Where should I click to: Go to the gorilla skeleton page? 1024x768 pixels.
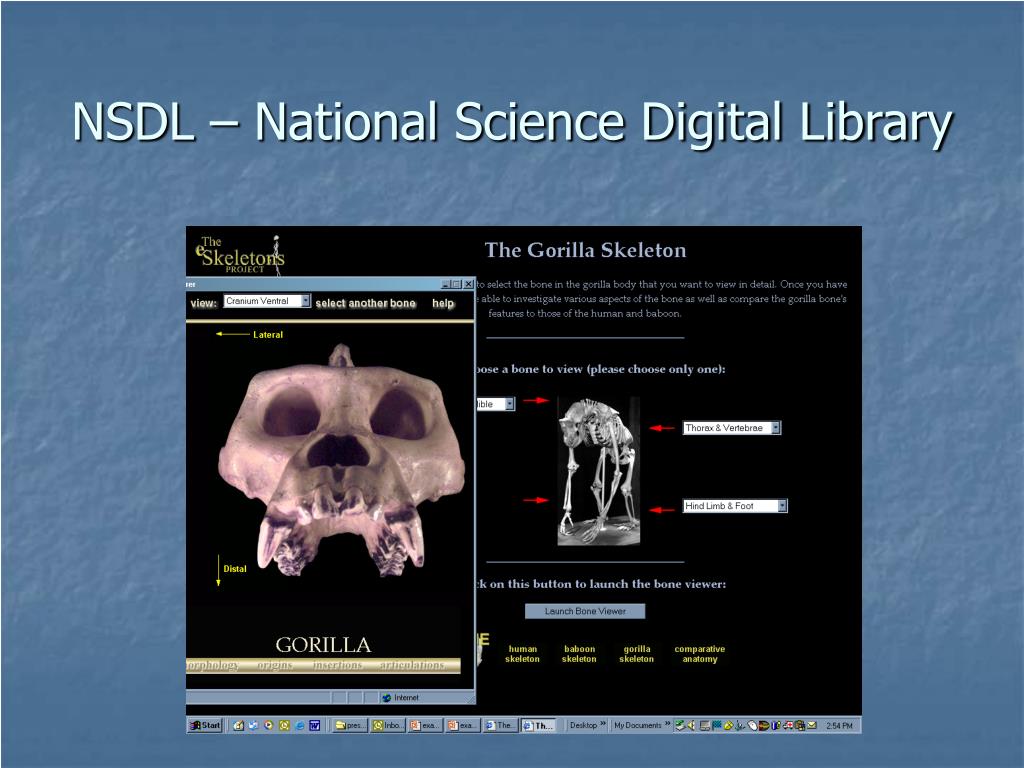[637, 654]
